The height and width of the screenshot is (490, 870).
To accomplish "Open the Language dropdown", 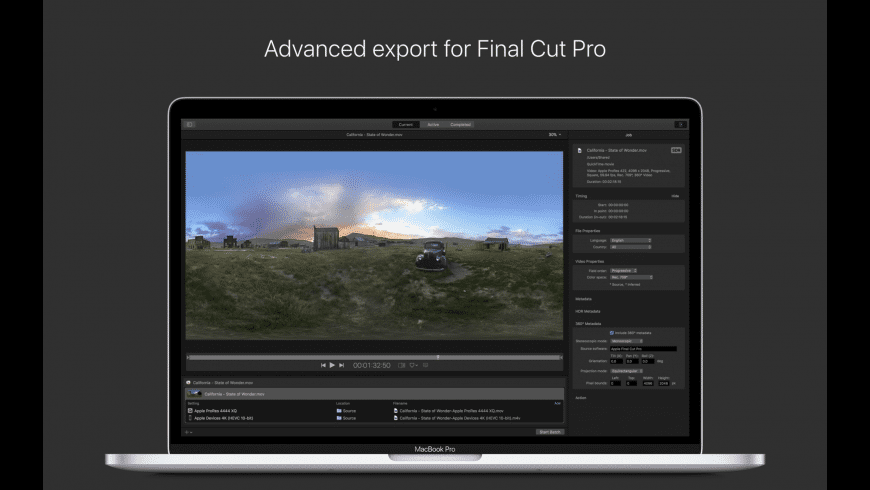I will 631,240.
